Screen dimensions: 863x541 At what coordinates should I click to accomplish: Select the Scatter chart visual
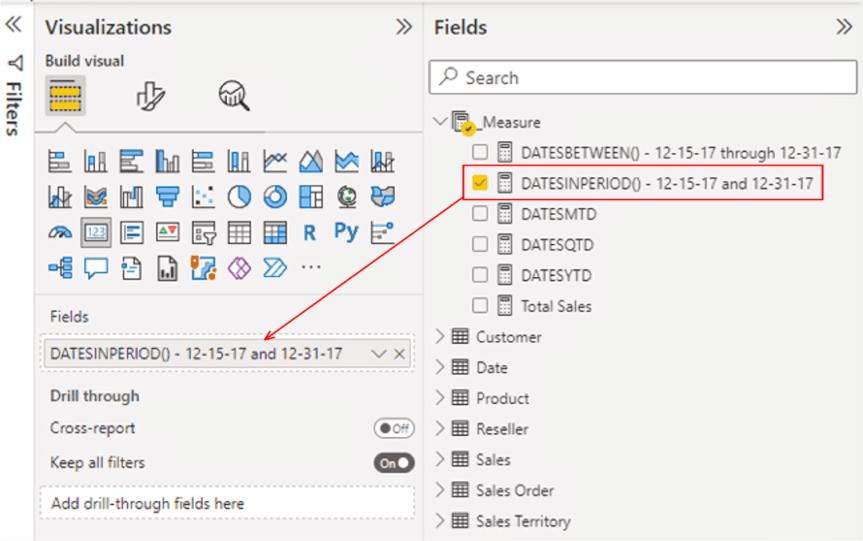[x=203, y=197]
